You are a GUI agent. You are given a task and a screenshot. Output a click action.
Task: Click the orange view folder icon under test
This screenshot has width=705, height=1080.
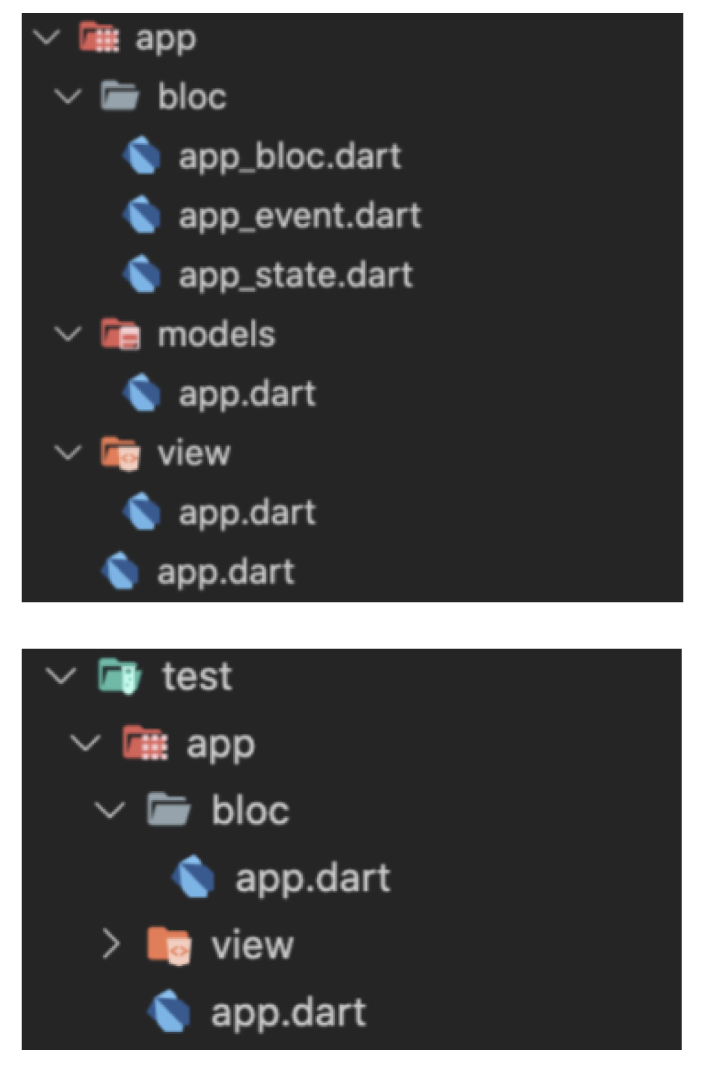pos(169,944)
